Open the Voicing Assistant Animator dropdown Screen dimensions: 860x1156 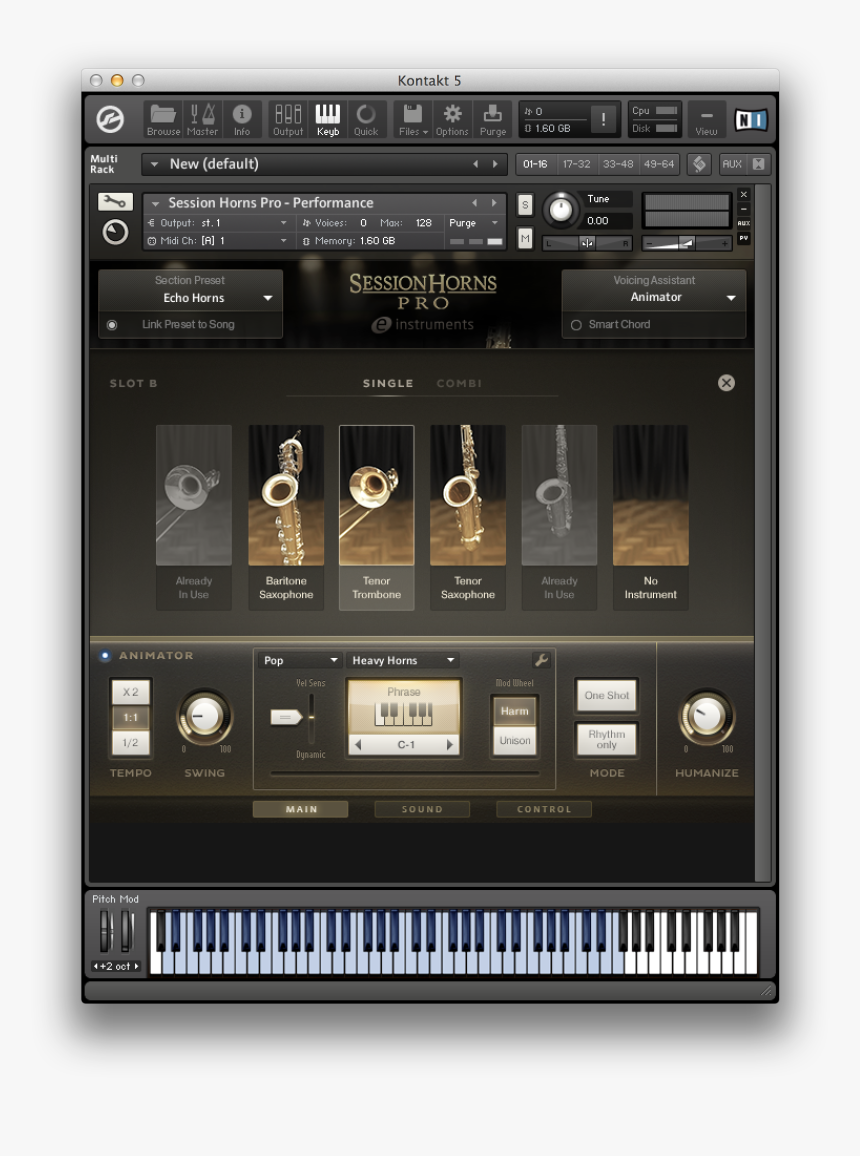pyautogui.click(x=654, y=297)
